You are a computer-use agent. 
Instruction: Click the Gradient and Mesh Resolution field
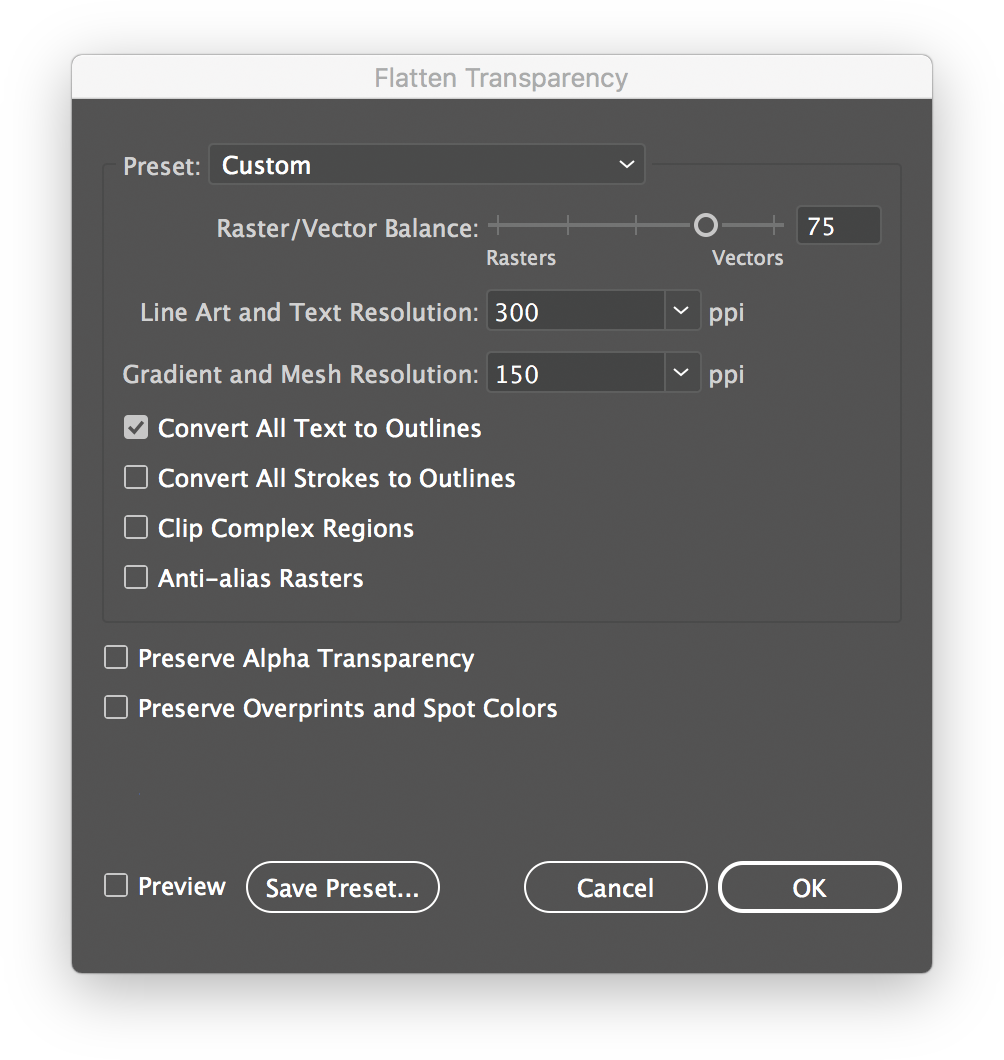pyautogui.click(x=576, y=374)
